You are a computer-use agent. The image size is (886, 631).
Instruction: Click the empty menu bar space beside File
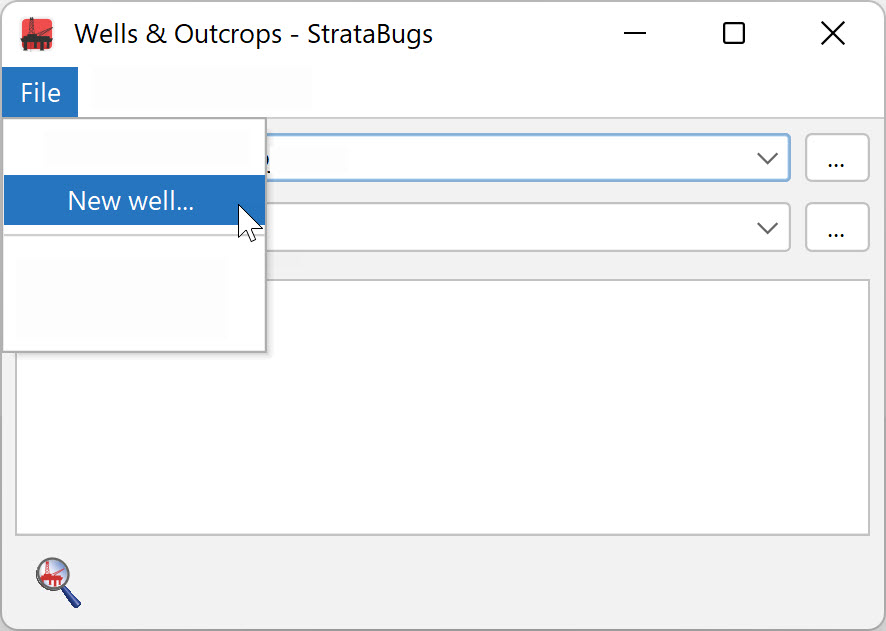point(480,92)
